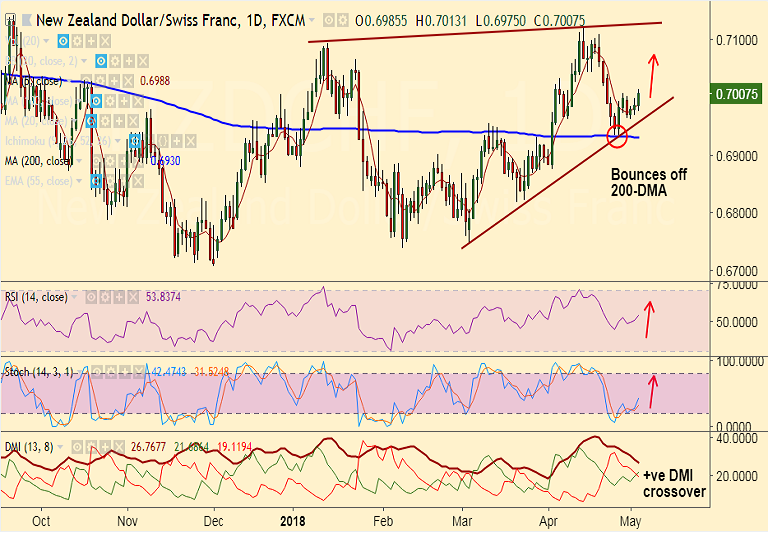Click the 2018 label on the time axis
Screen dimensions: 768x533
pyautogui.click(x=293, y=521)
